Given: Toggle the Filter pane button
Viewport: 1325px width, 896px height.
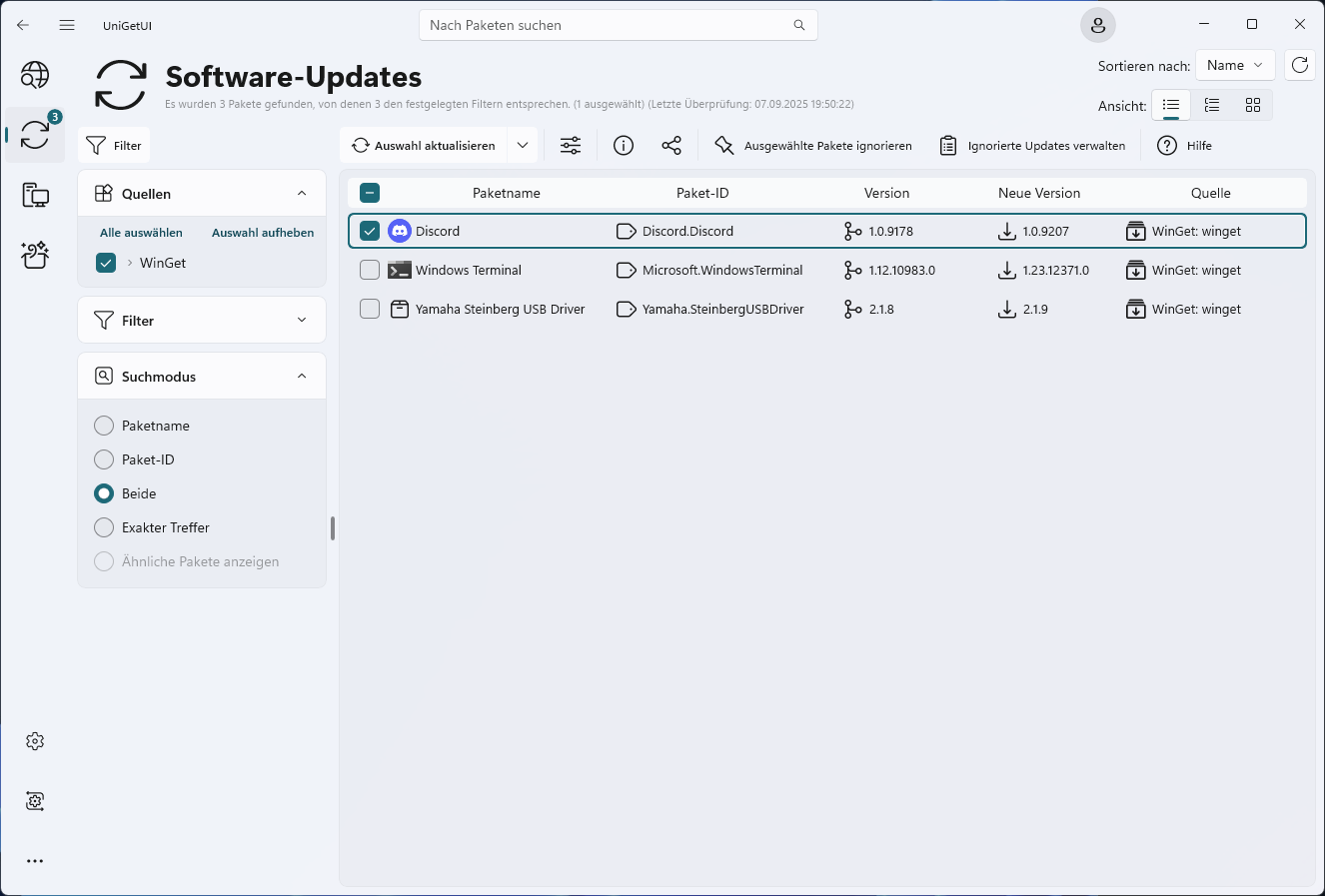Looking at the screenshot, I should (114, 146).
